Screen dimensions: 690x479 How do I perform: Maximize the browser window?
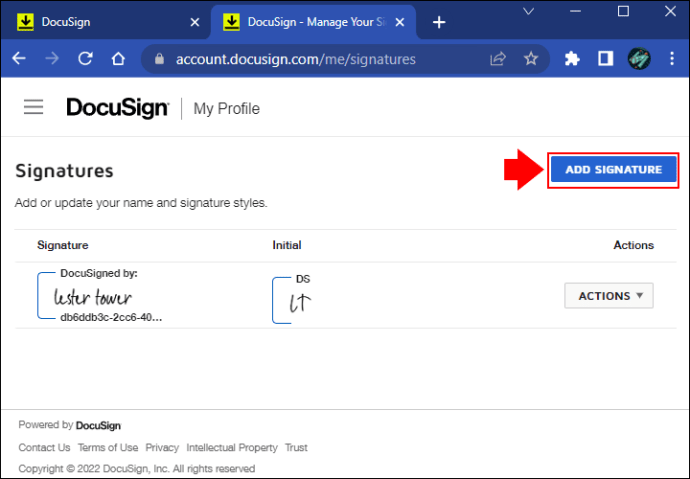[x=623, y=11]
